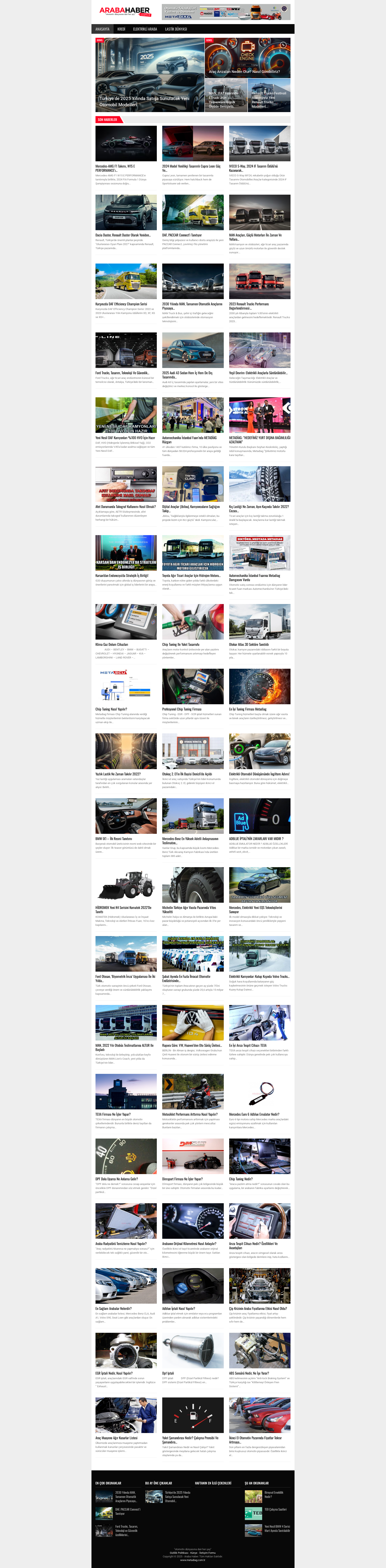The height and width of the screenshot is (1568, 386).
Task: Open Ford Otosan Biyometrik İmza article
Action: (125, 978)
